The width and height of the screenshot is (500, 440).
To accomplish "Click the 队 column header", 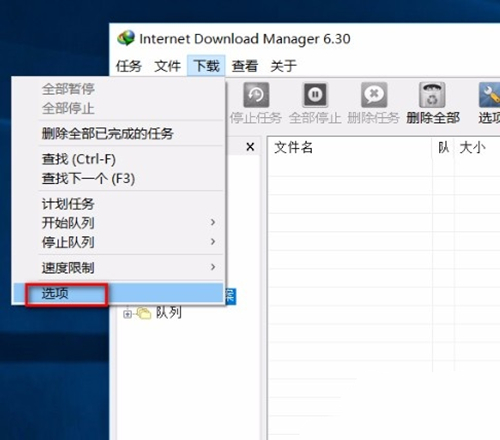I will (x=443, y=147).
